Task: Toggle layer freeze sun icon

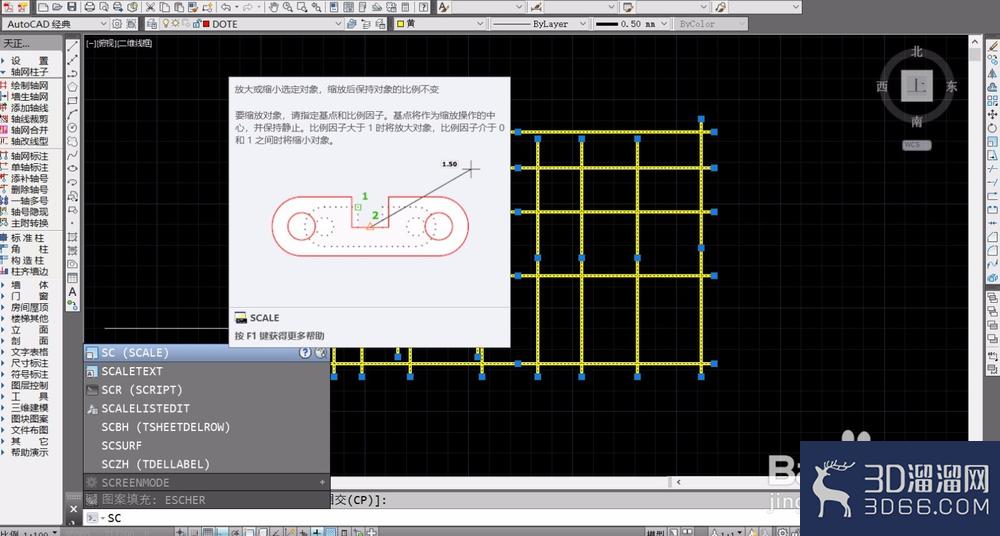Action: (175, 23)
